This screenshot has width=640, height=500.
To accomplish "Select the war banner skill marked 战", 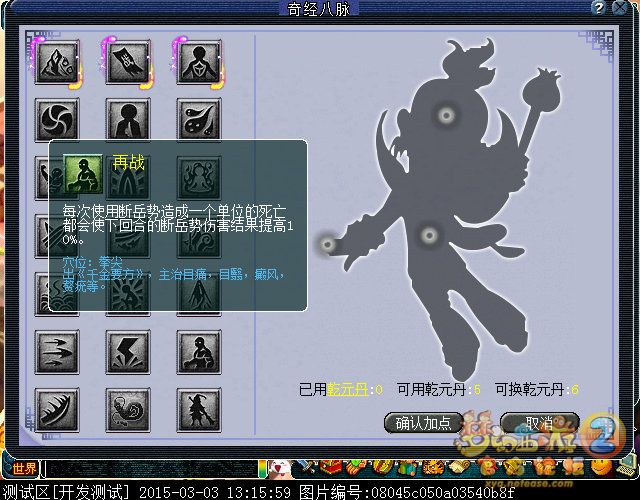I will click(x=128, y=62).
